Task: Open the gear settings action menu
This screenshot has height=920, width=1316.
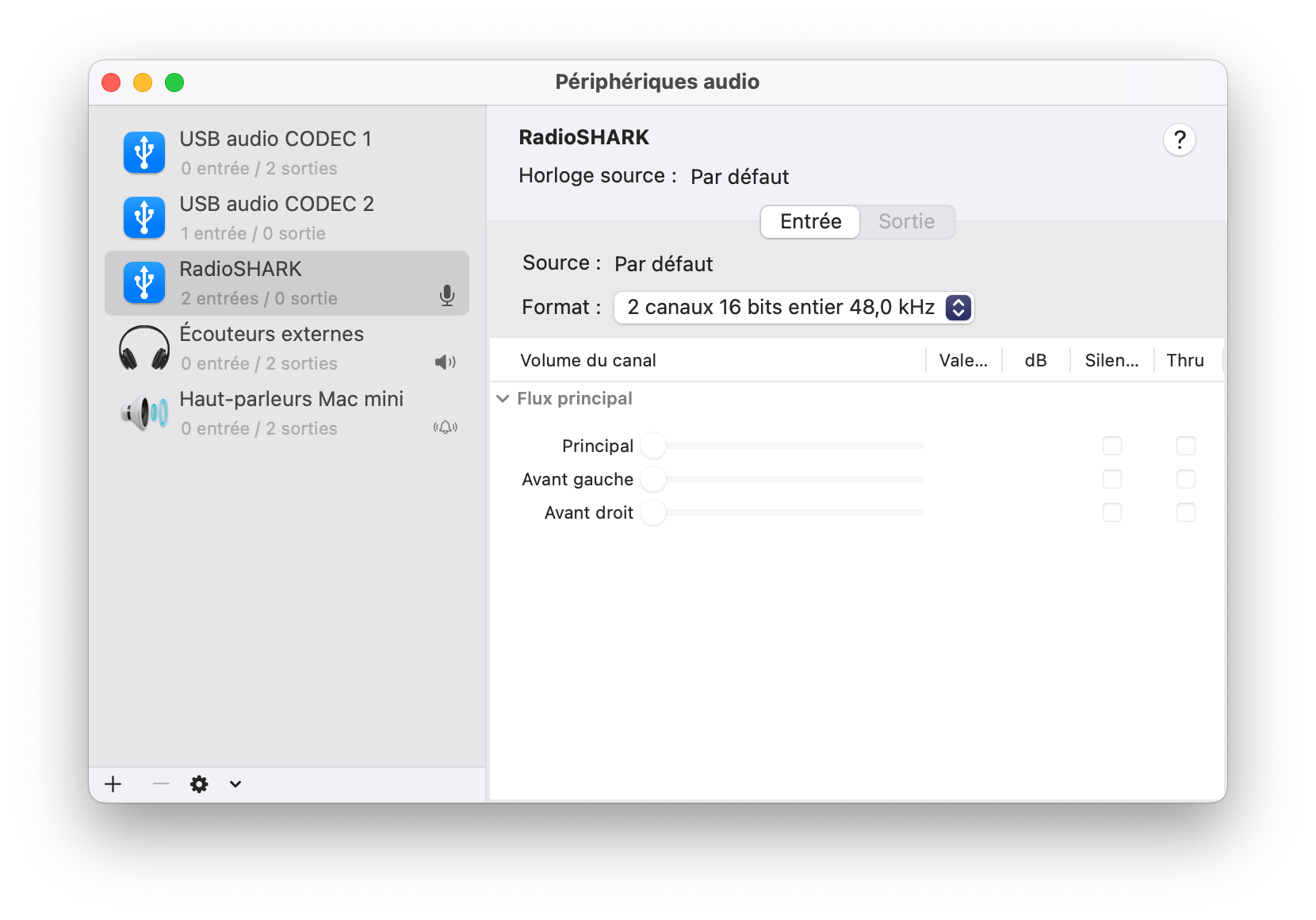Action: click(x=199, y=784)
